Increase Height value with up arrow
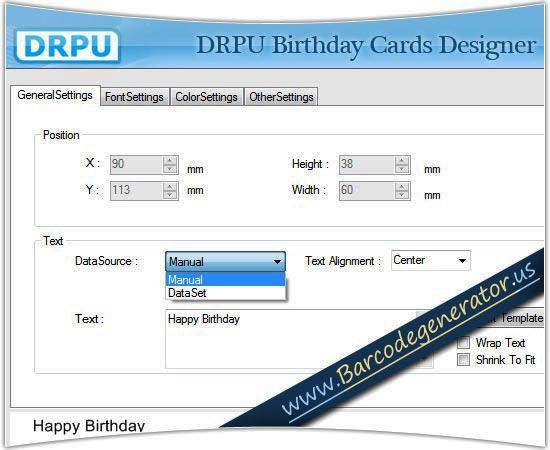This screenshot has height=450, width=550. click(x=402, y=161)
